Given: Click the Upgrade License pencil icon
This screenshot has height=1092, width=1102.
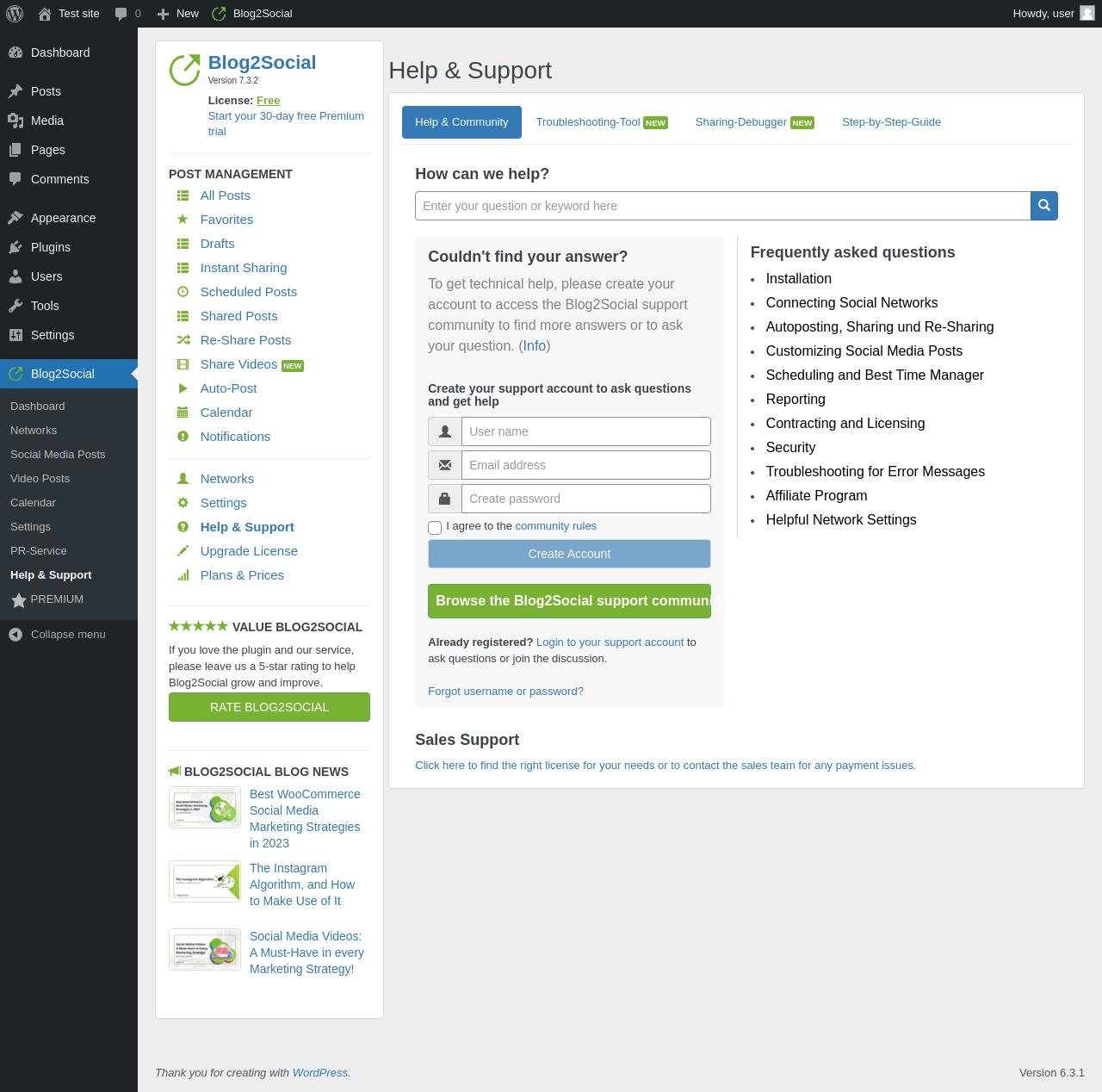Looking at the screenshot, I should 183,551.
